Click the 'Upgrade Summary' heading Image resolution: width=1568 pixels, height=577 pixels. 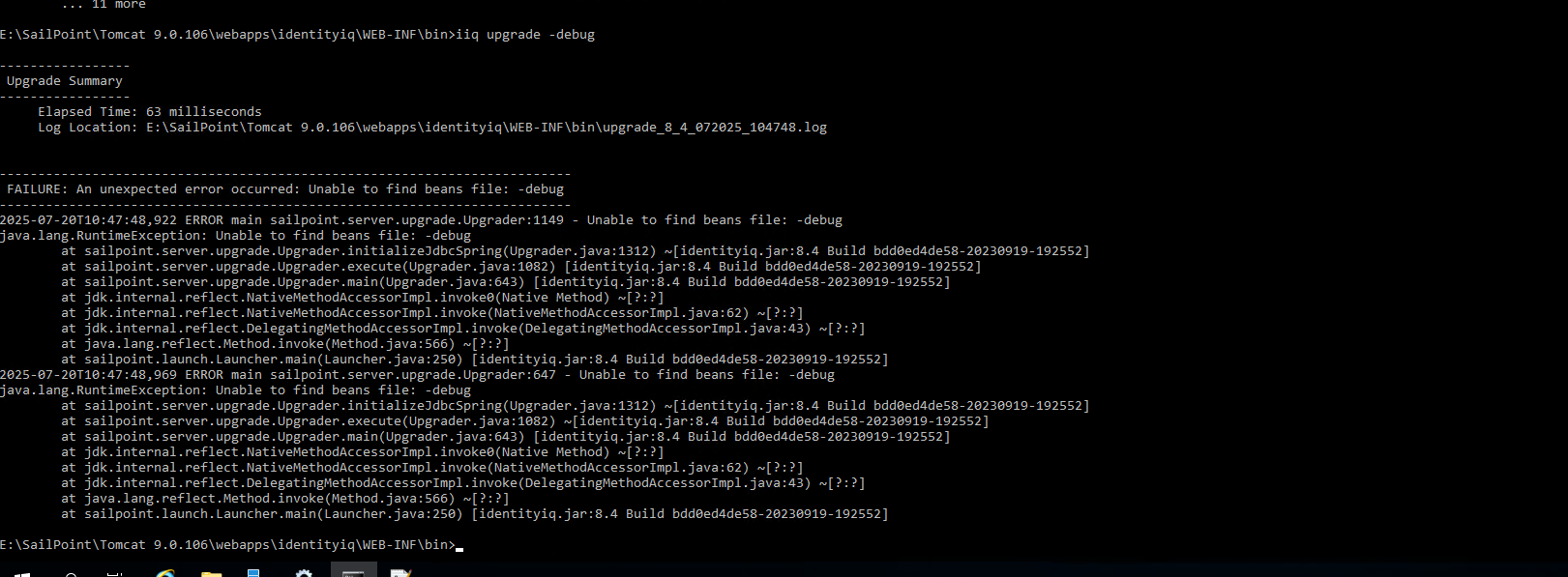pos(65,81)
